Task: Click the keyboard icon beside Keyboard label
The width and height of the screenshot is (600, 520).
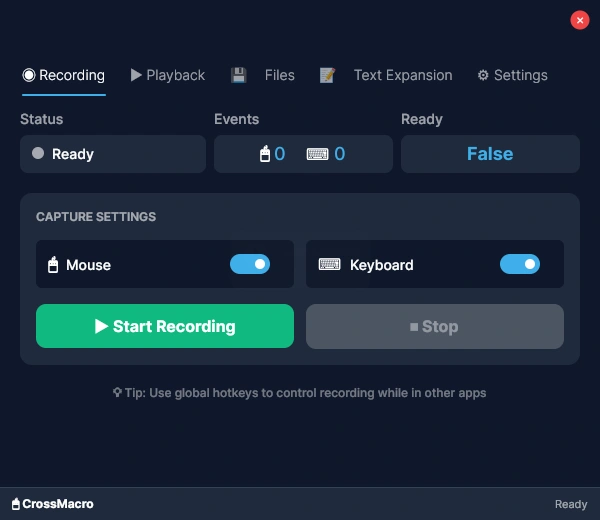Action: tap(329, 265)
